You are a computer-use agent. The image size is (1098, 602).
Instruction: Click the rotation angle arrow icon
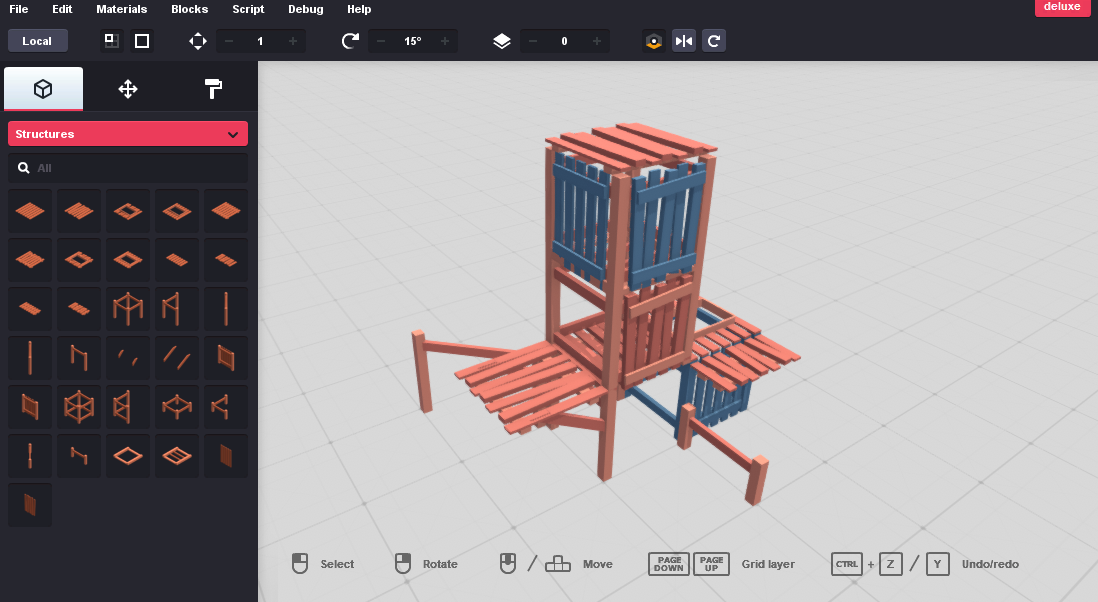pyautogui.click(x=350, y=41)
